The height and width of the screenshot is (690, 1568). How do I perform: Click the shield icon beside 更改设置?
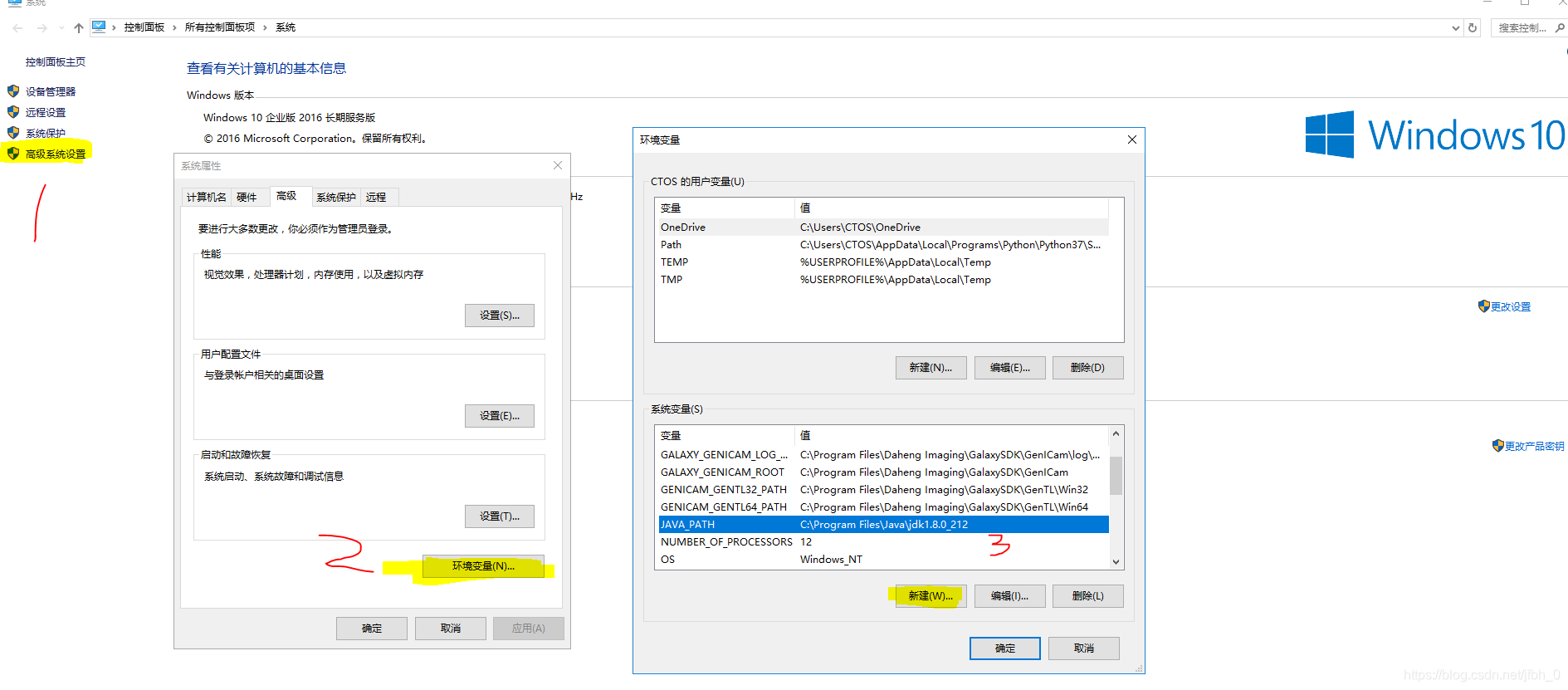point(1484,306)
